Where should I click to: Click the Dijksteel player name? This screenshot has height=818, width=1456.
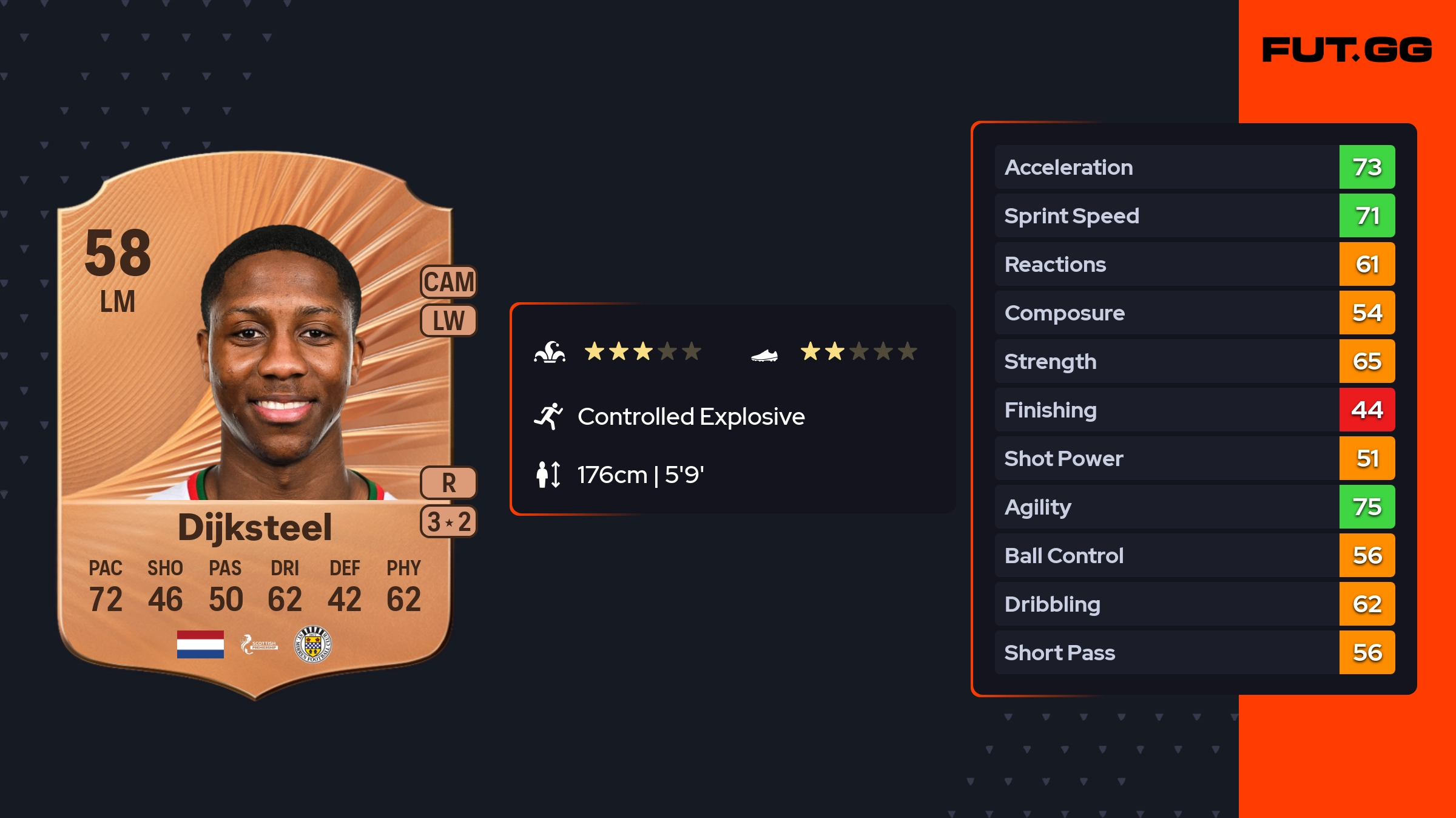[x=255, y=527]
